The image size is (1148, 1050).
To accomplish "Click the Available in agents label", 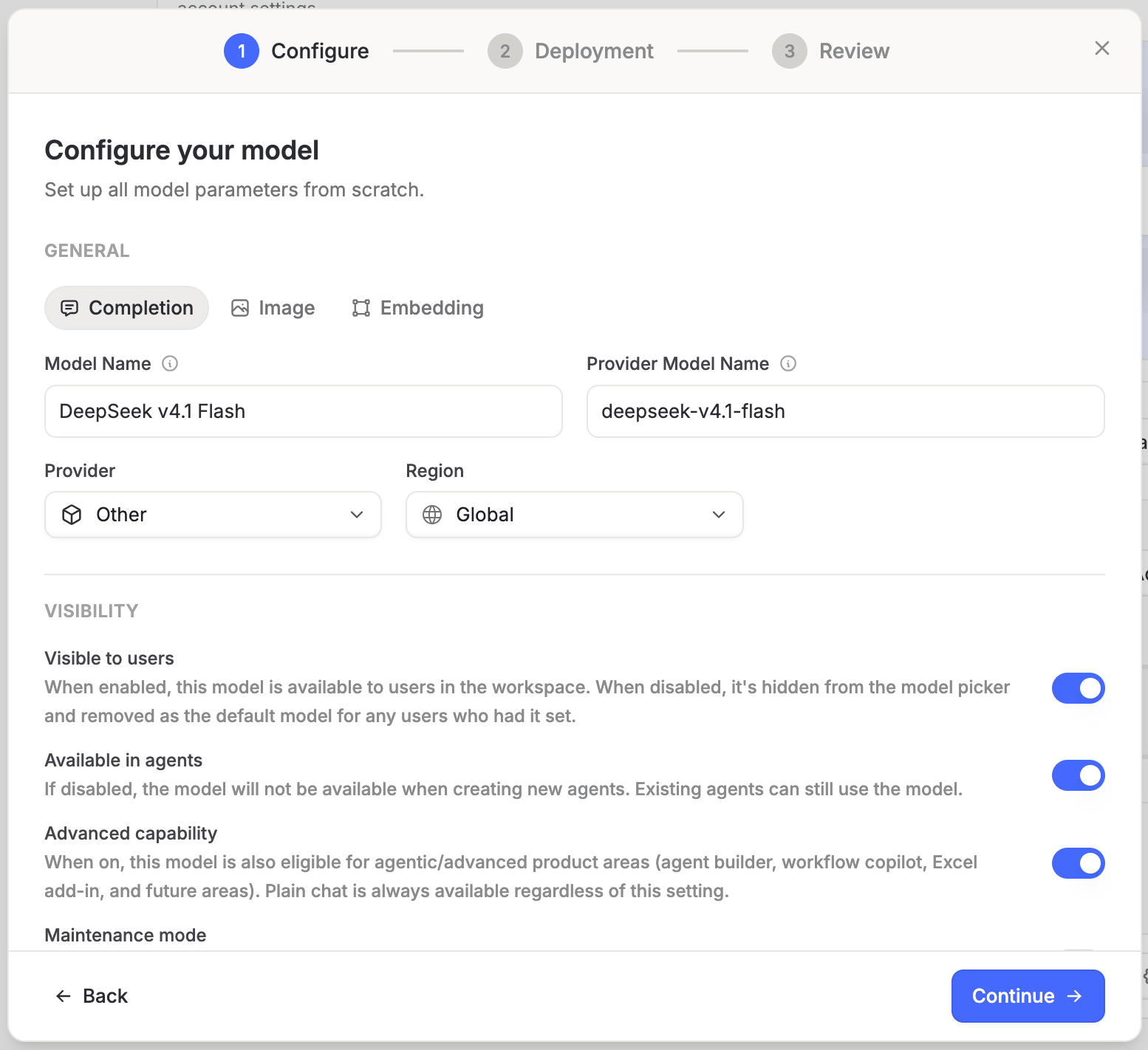I will [123, 761].
